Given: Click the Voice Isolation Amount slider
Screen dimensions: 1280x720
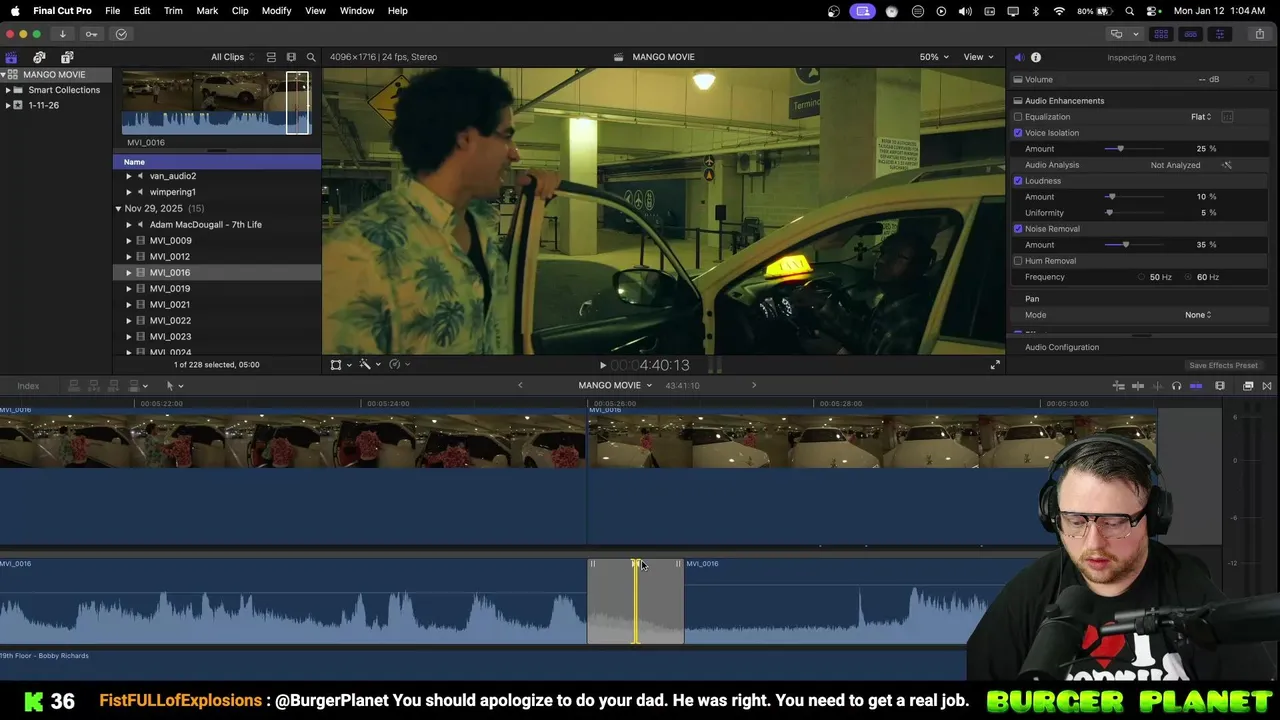Looking at the screenshot, I should coord(1134,149).
